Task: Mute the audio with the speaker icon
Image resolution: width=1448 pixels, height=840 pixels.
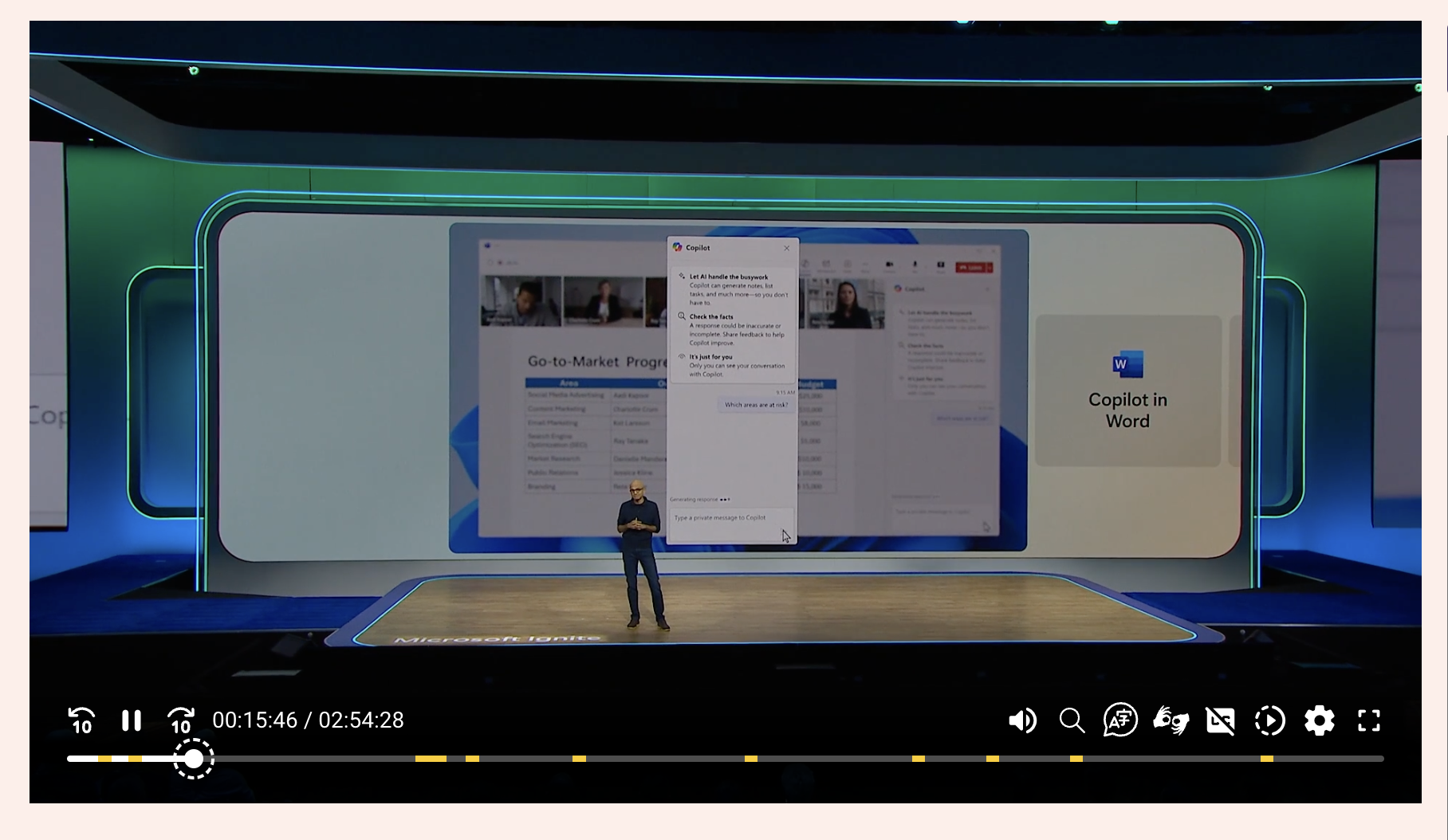Action: click(1022, 720)
